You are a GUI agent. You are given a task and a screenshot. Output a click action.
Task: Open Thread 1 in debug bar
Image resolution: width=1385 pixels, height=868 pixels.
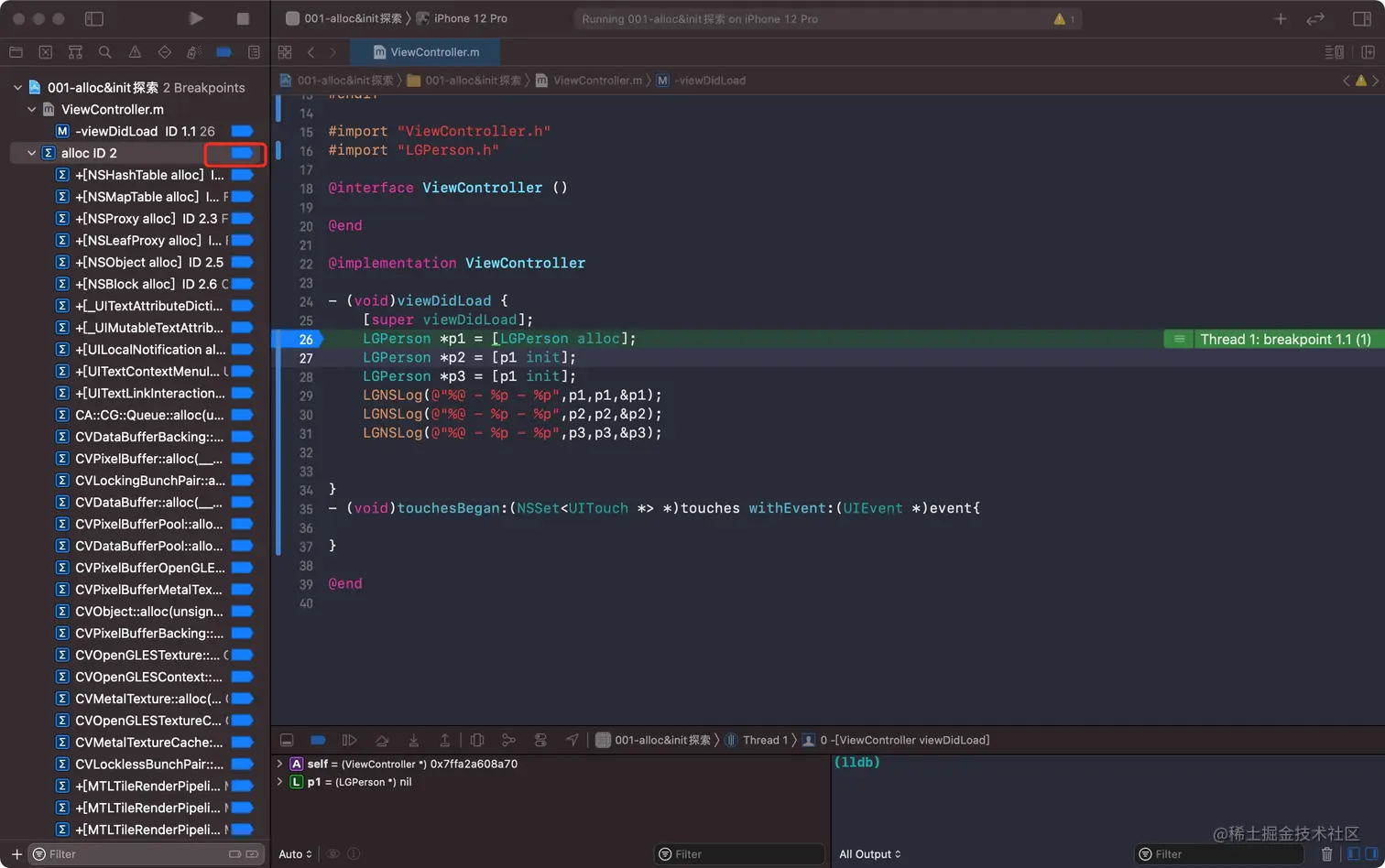(x=758, y=740)
